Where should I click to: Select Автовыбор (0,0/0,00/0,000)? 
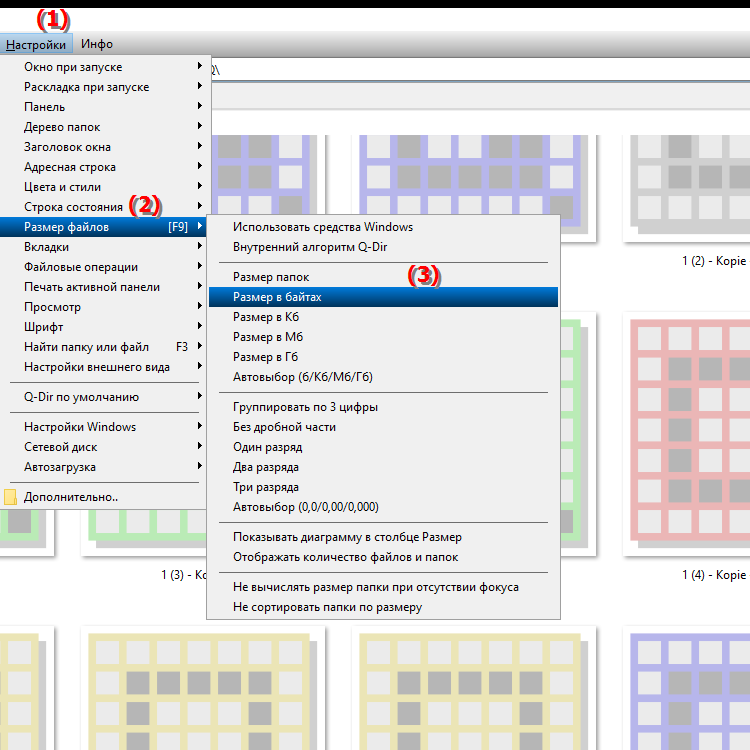click(x=384, y=507)
